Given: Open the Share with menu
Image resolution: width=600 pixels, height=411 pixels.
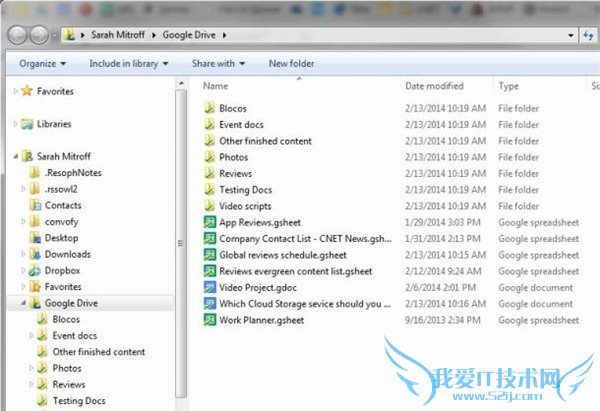Looking at the screenshot, I should pyautogui.click(x=218, y=64).
